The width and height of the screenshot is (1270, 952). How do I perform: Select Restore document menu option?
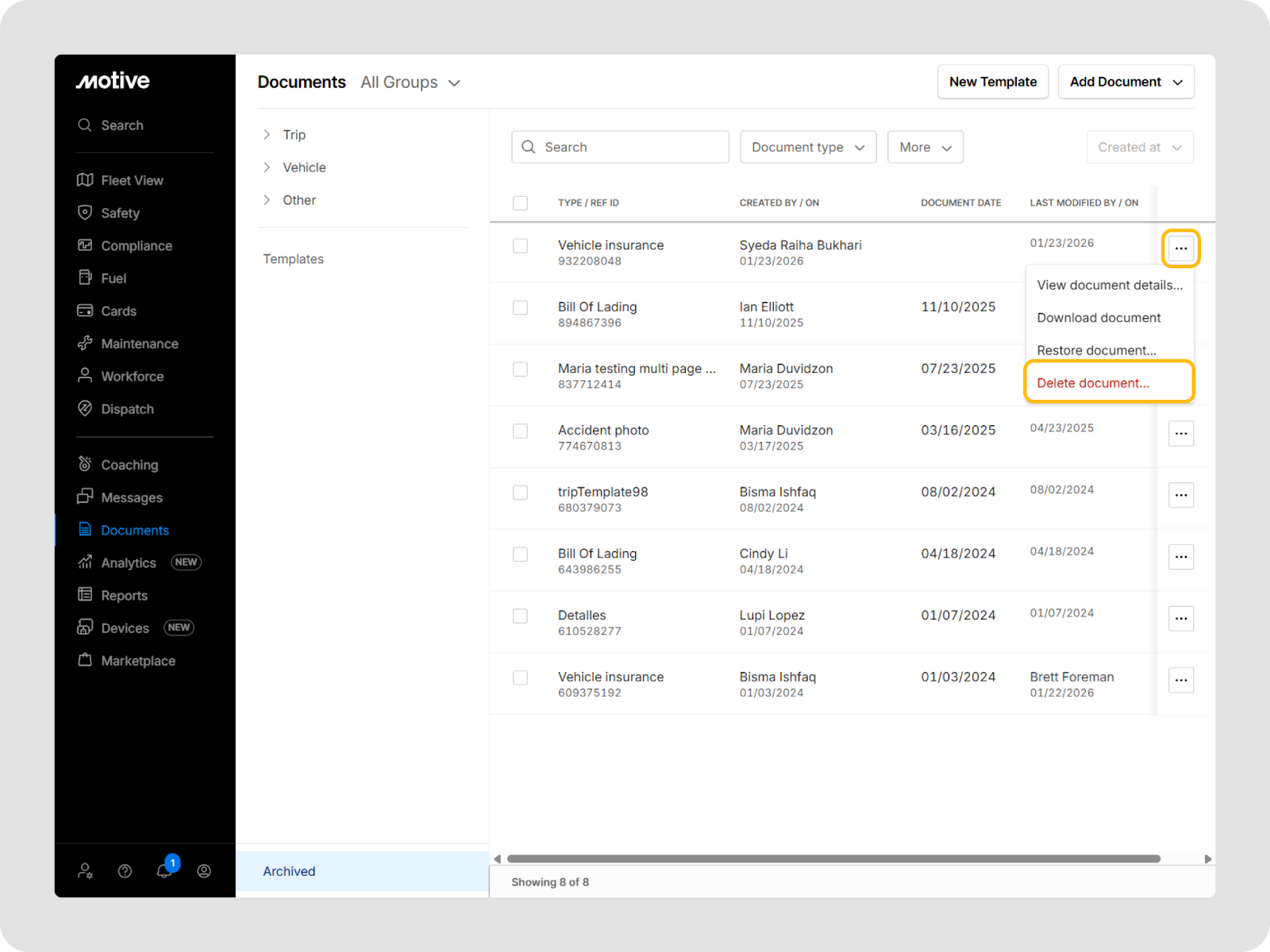tap(1095, 350)
